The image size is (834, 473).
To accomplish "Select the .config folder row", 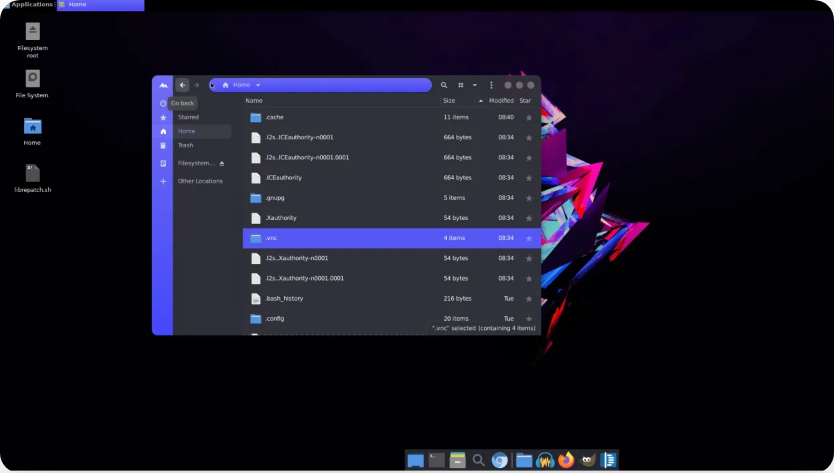I will [x=340, y=318].
